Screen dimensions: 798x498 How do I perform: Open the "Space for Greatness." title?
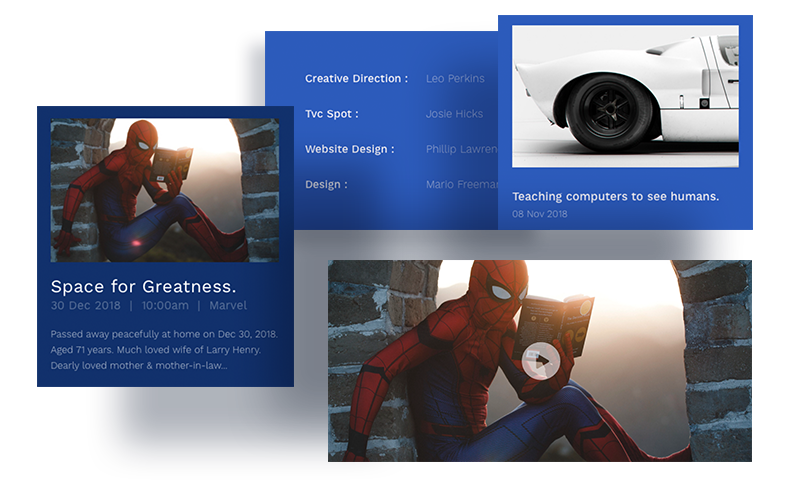point(143,287)
